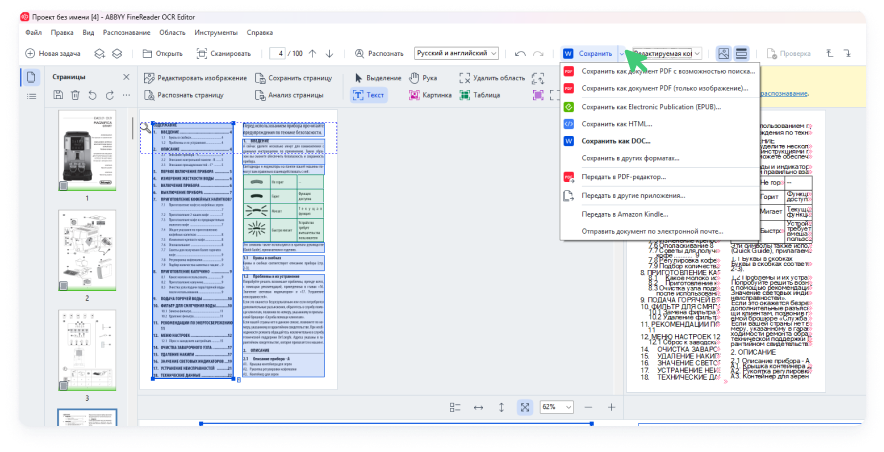884x452 pixels.
Task: Select page 1 thumbnail
Action: 87,150
